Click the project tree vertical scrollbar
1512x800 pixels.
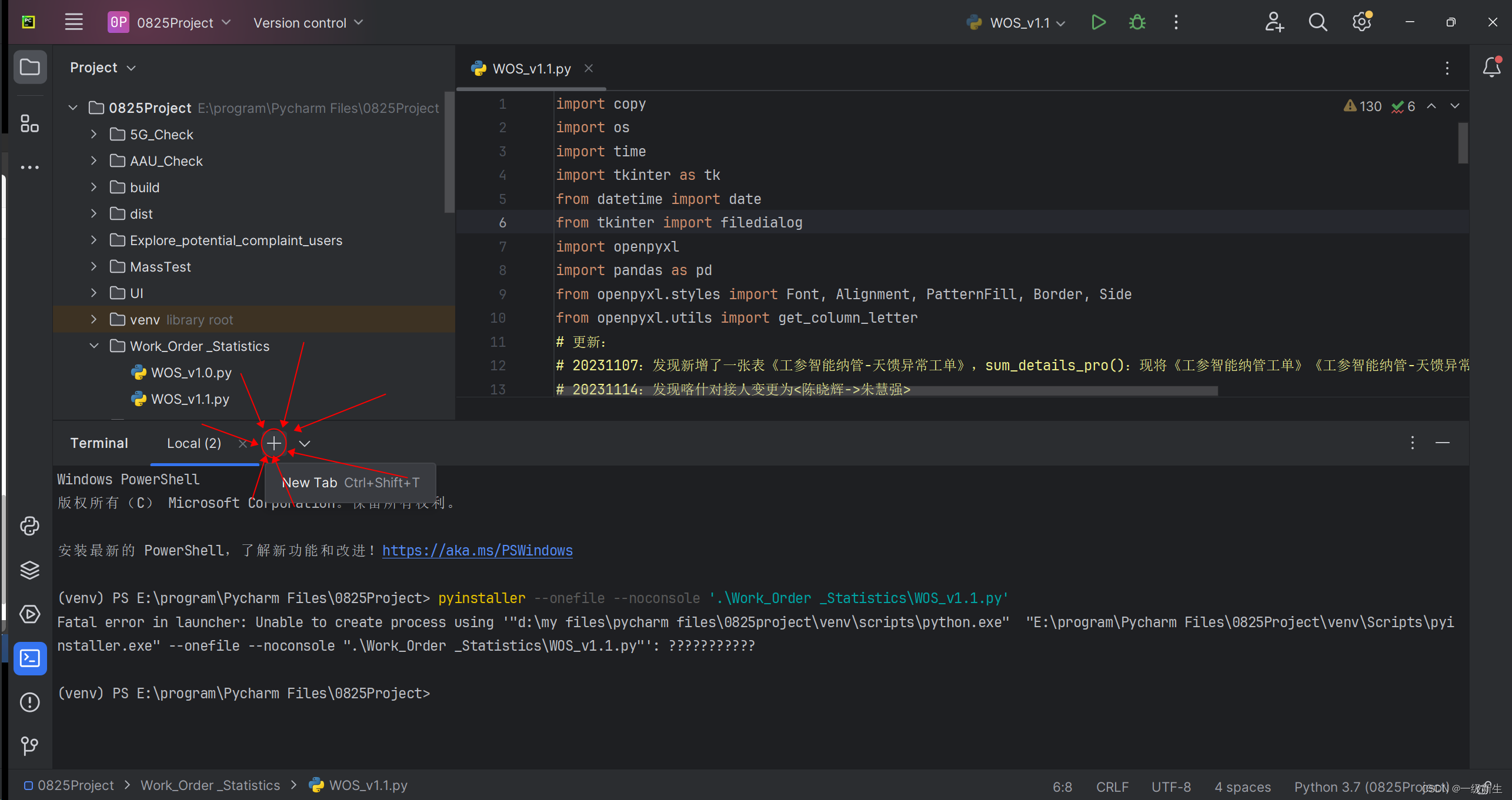tap(449, 152)
